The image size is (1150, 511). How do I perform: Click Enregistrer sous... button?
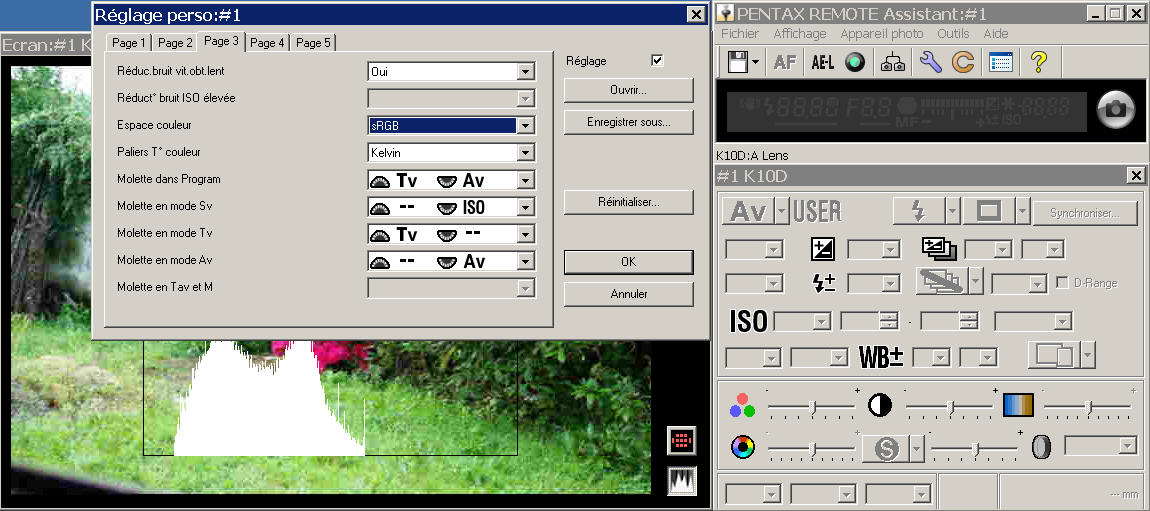click(629, 122)
